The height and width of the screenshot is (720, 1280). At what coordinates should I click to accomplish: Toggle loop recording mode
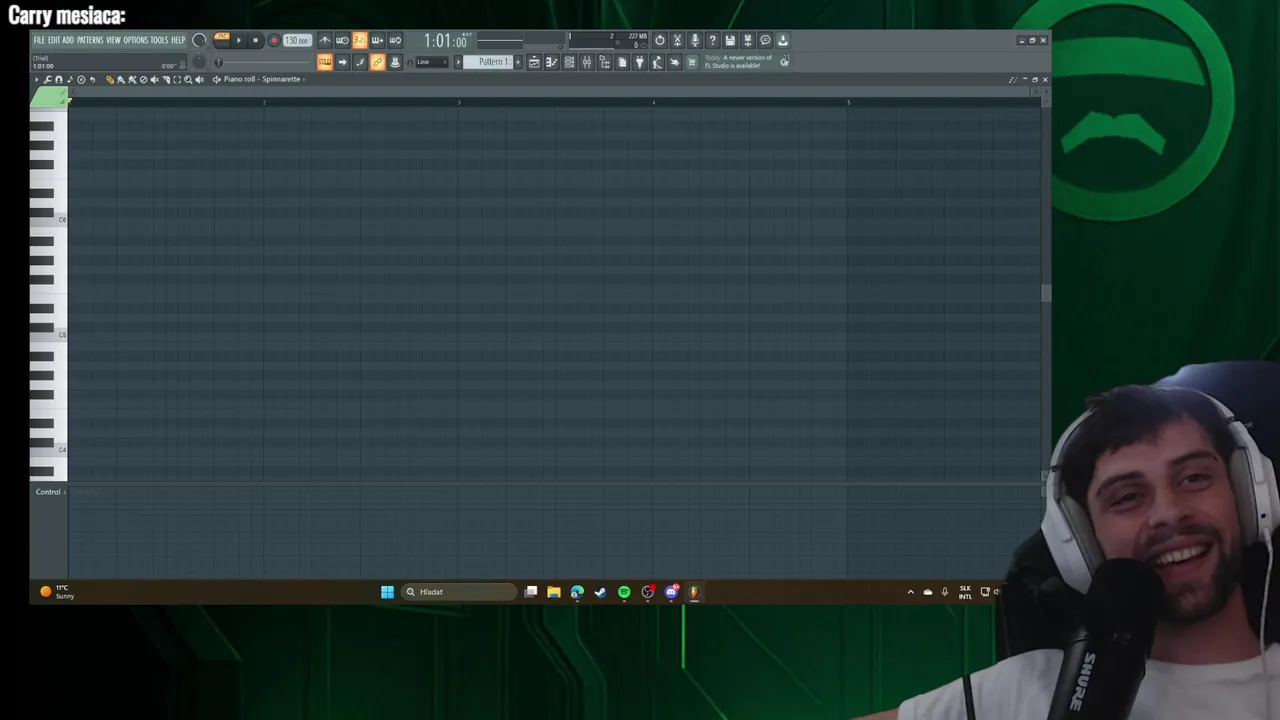(395, 40)
